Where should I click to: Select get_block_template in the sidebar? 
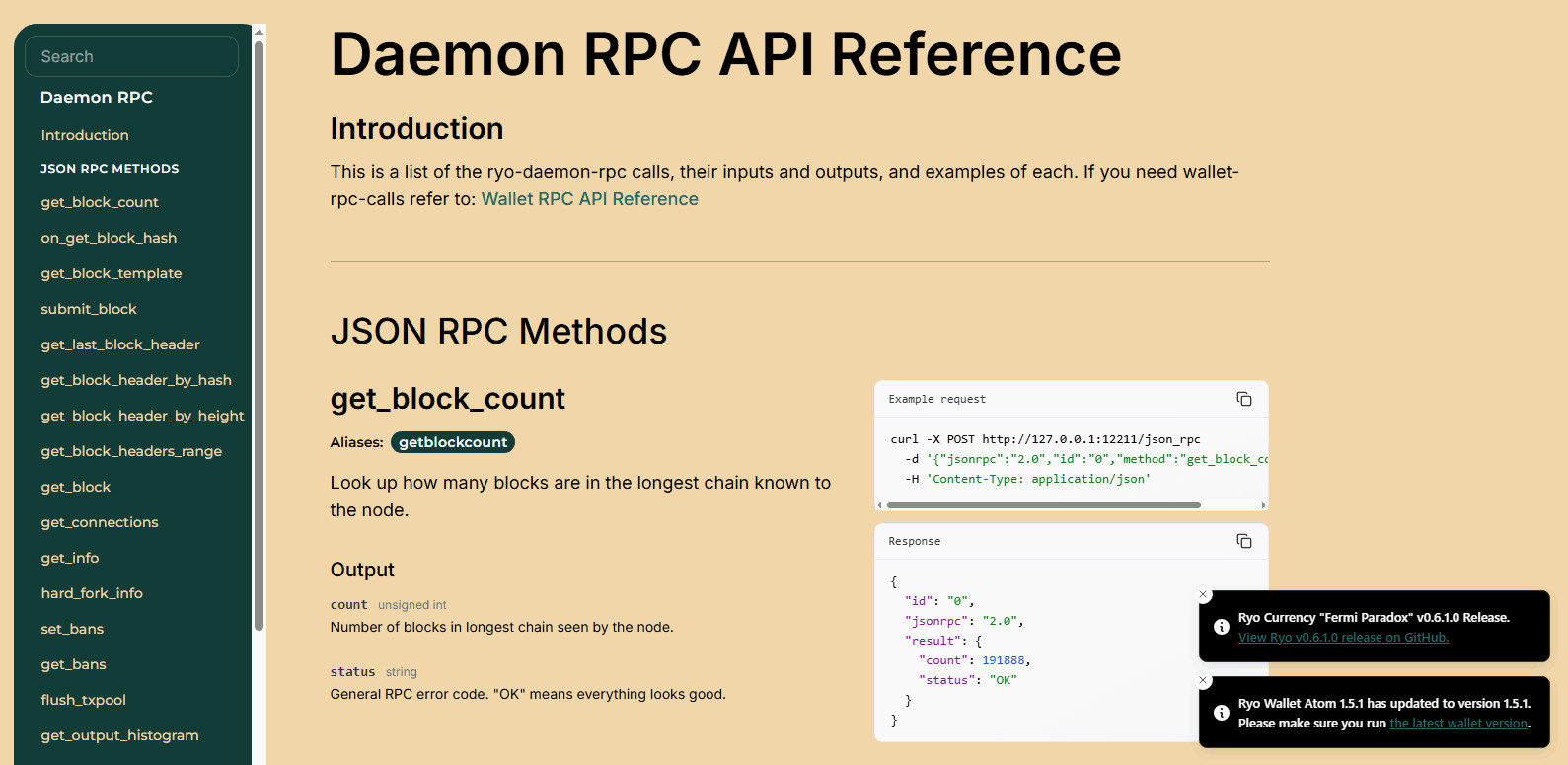[x=112, y=273]
